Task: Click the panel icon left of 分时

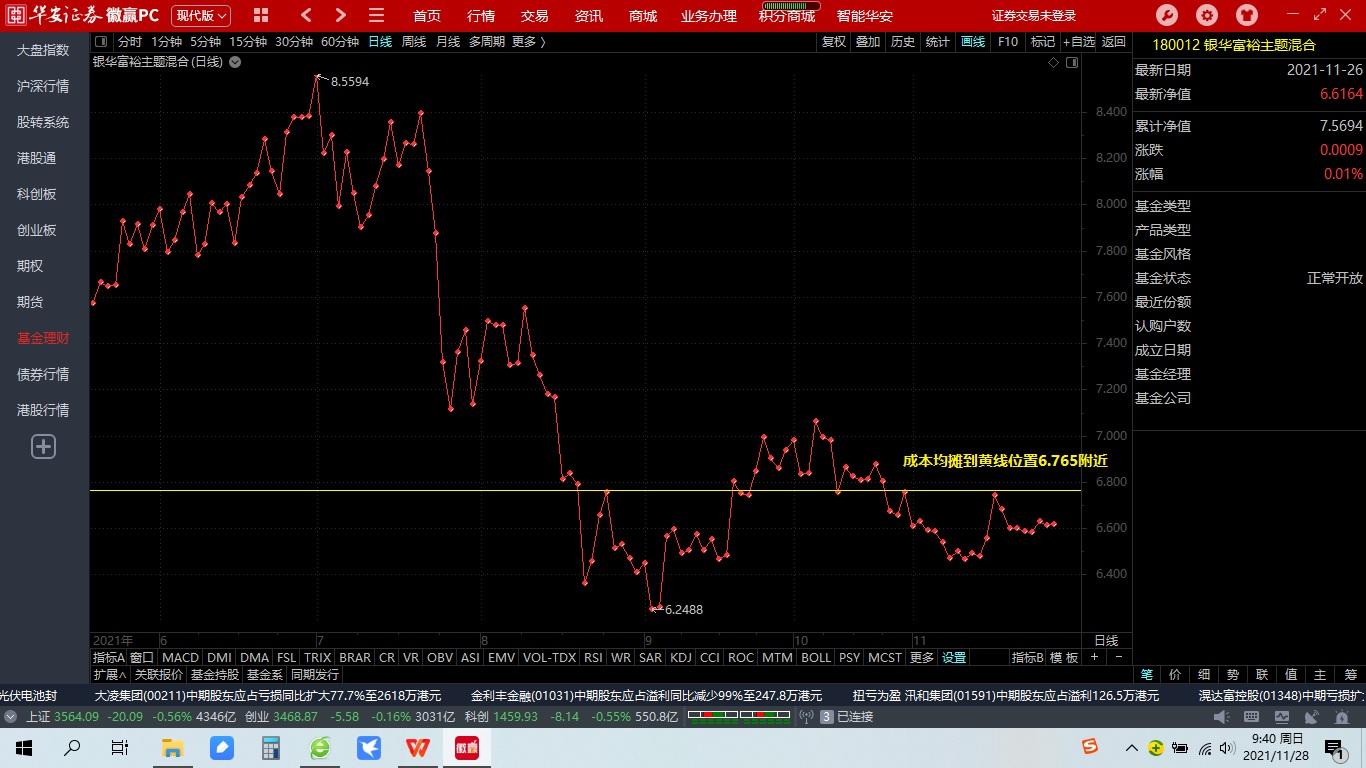Action: [101, 42]
